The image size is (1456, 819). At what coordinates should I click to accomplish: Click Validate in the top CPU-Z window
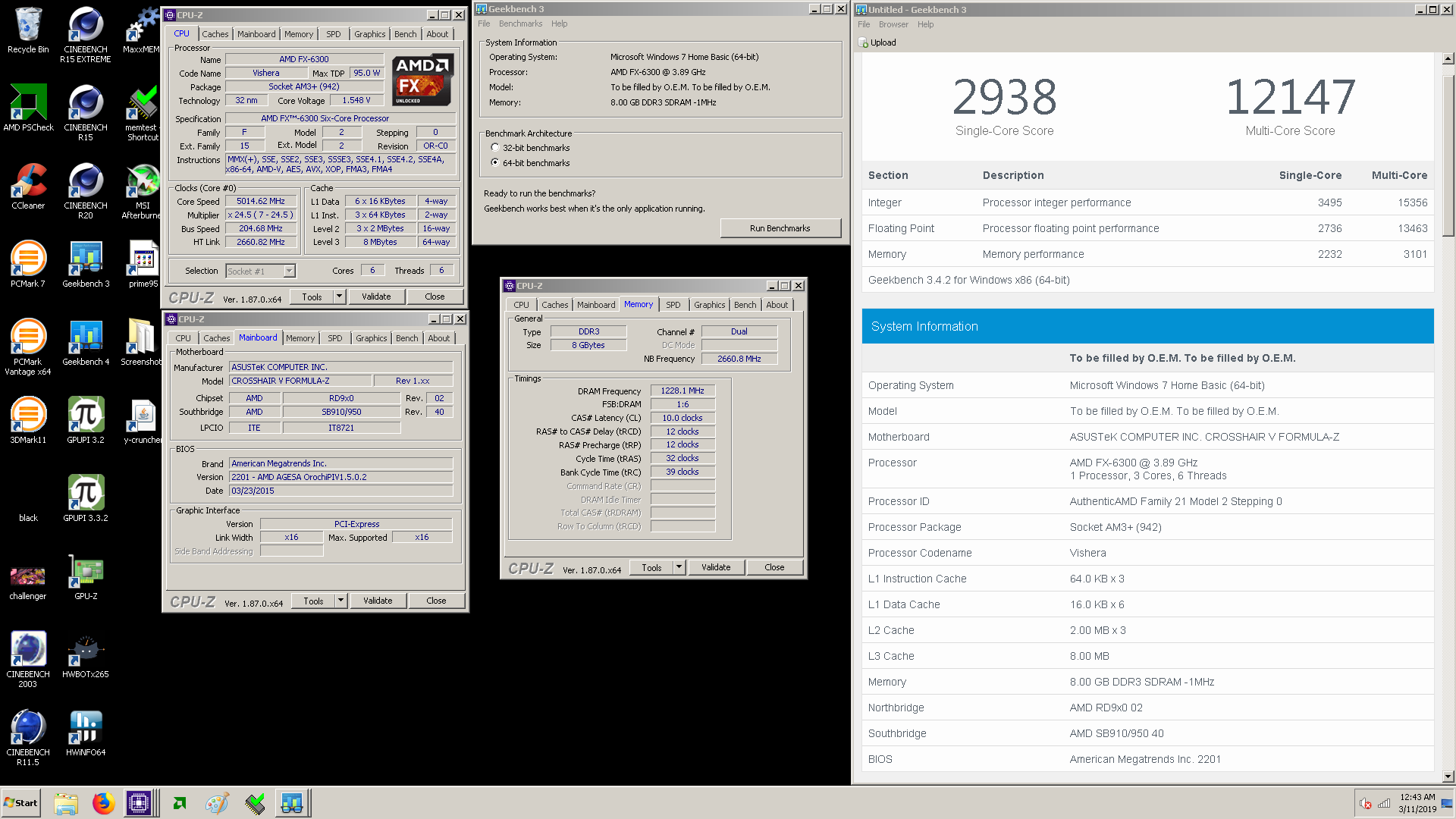376,297
